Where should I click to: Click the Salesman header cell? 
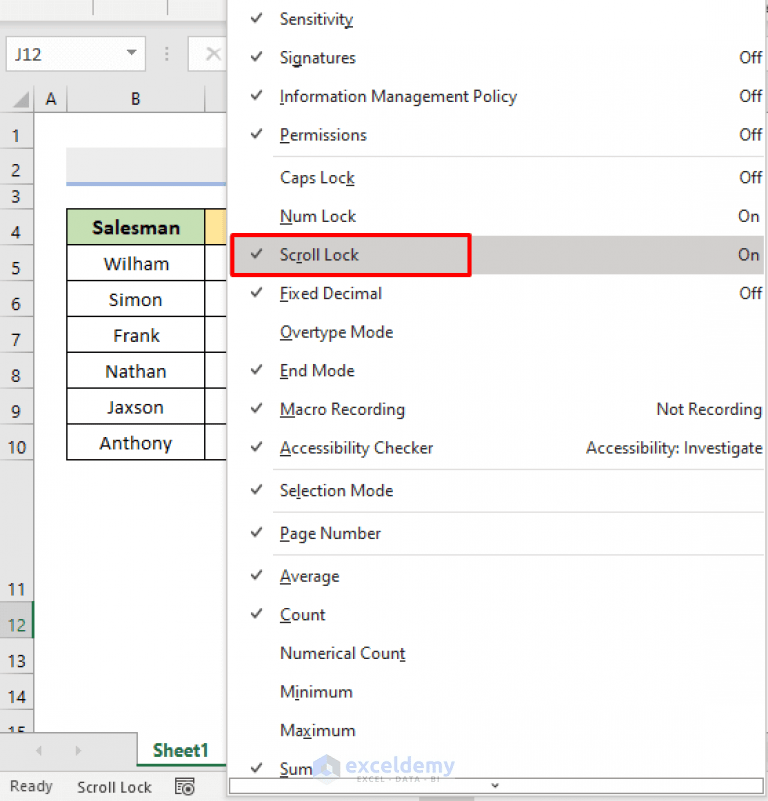point(135,227)
